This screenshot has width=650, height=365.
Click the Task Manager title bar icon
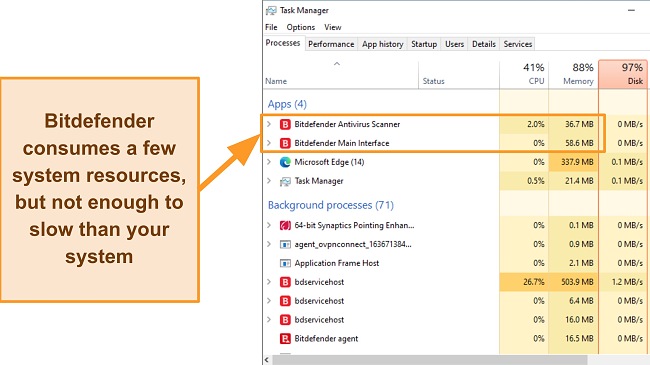[x=271, y=10]
